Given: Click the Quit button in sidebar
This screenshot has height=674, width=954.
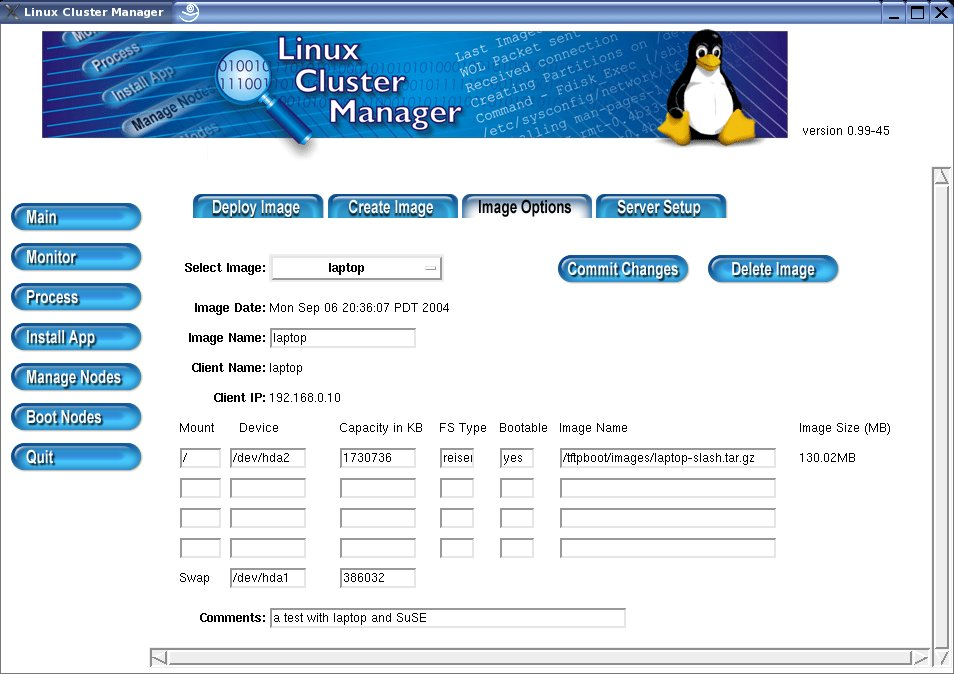Looking at the screenshot, I should [75, 457].
